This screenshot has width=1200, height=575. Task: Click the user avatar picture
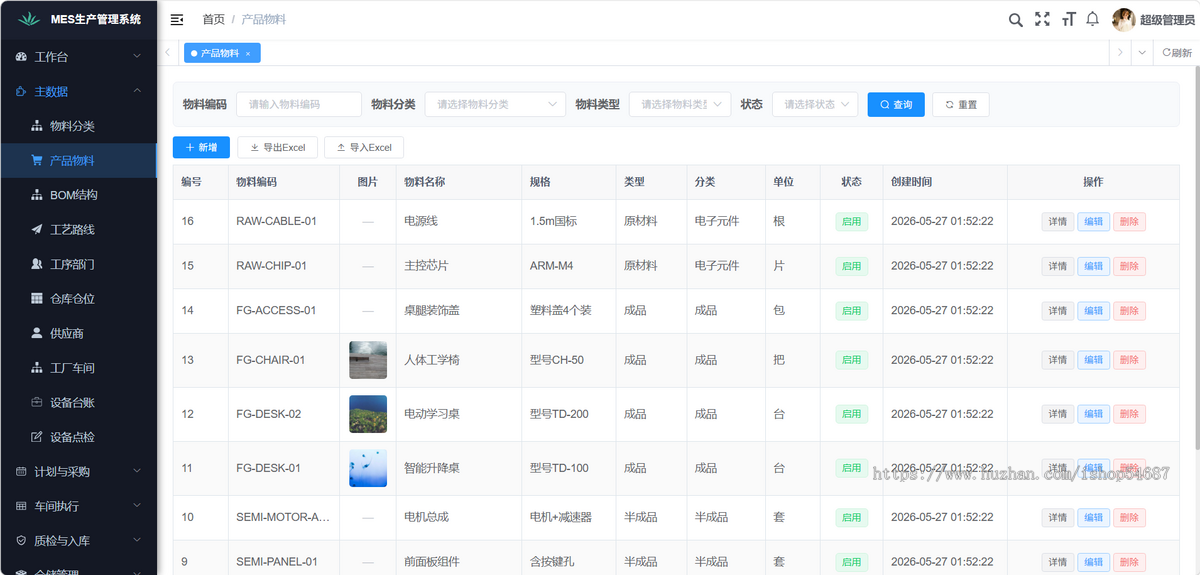[x=1124, y=20]
